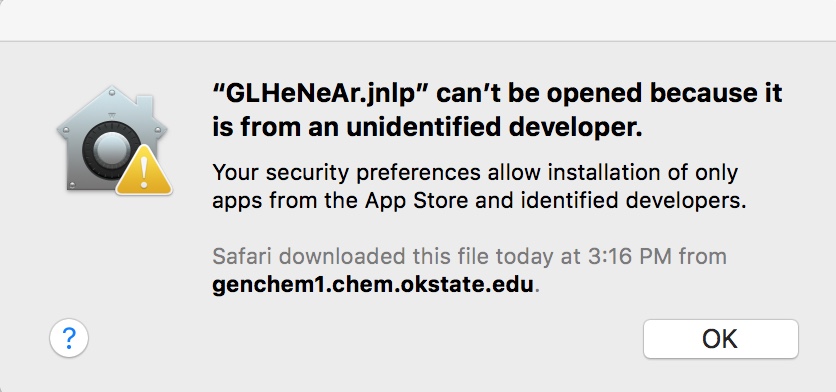The image size is (836, 392).
Task: Click the "App Store" words in message
Action: 416,201
